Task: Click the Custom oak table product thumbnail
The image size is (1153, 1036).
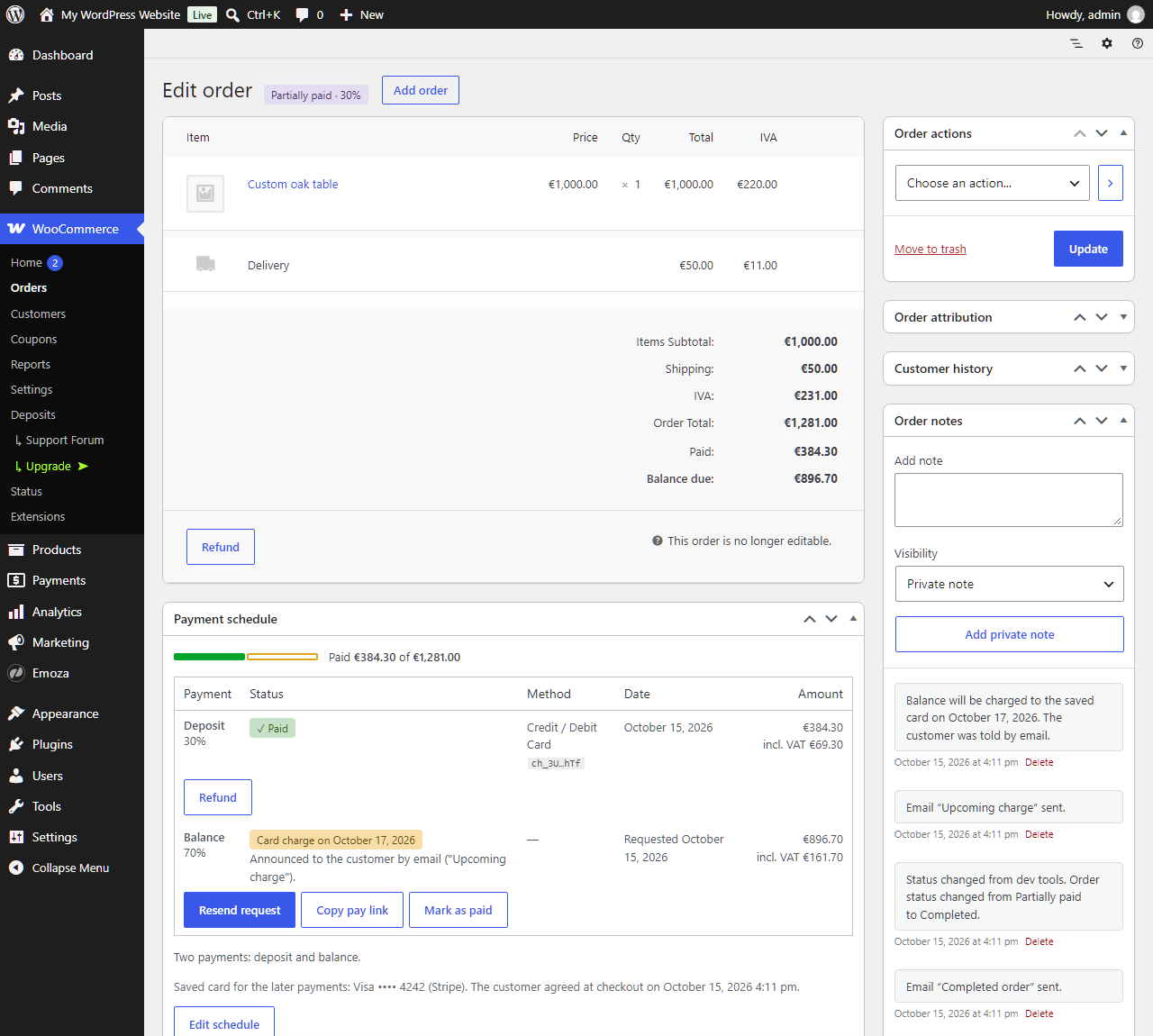Action: 205,193
